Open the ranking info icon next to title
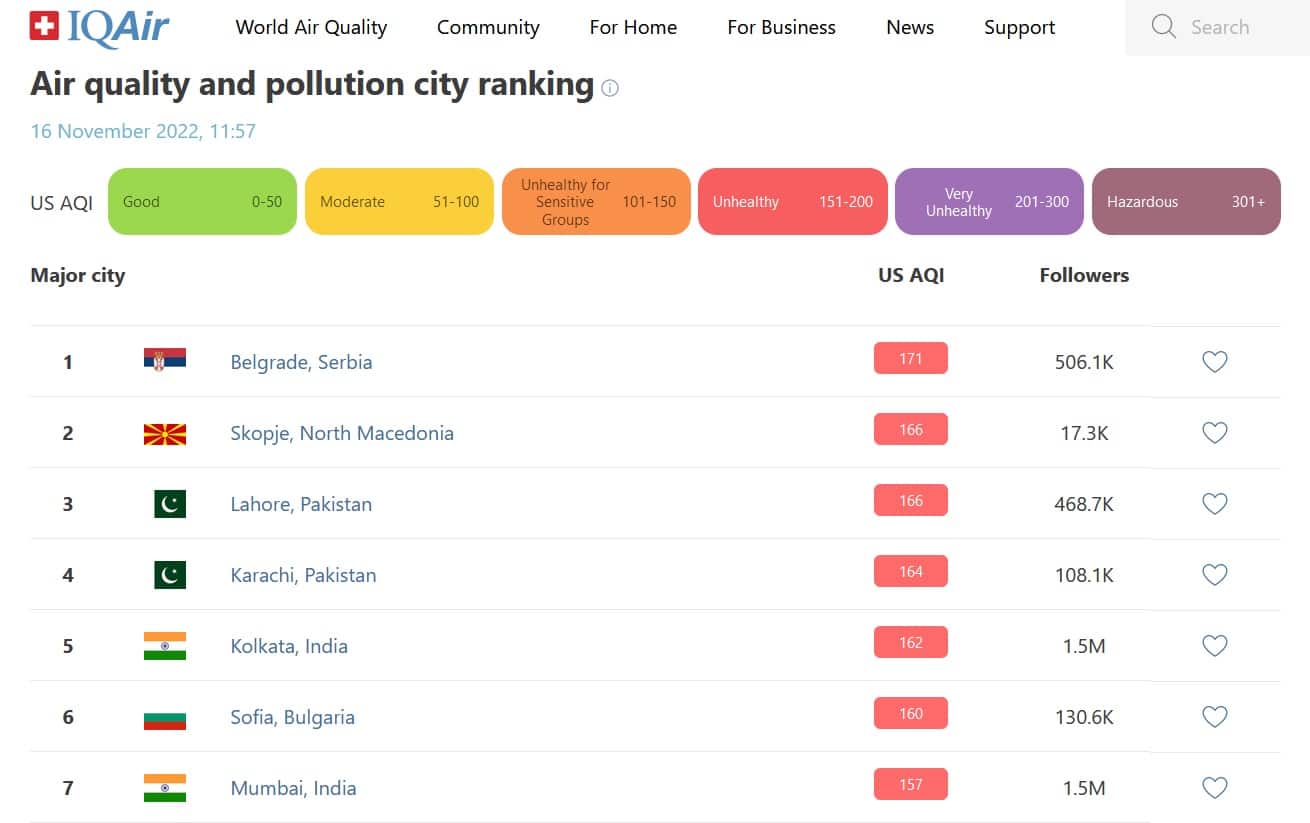1310x823 pixels. 610,88
